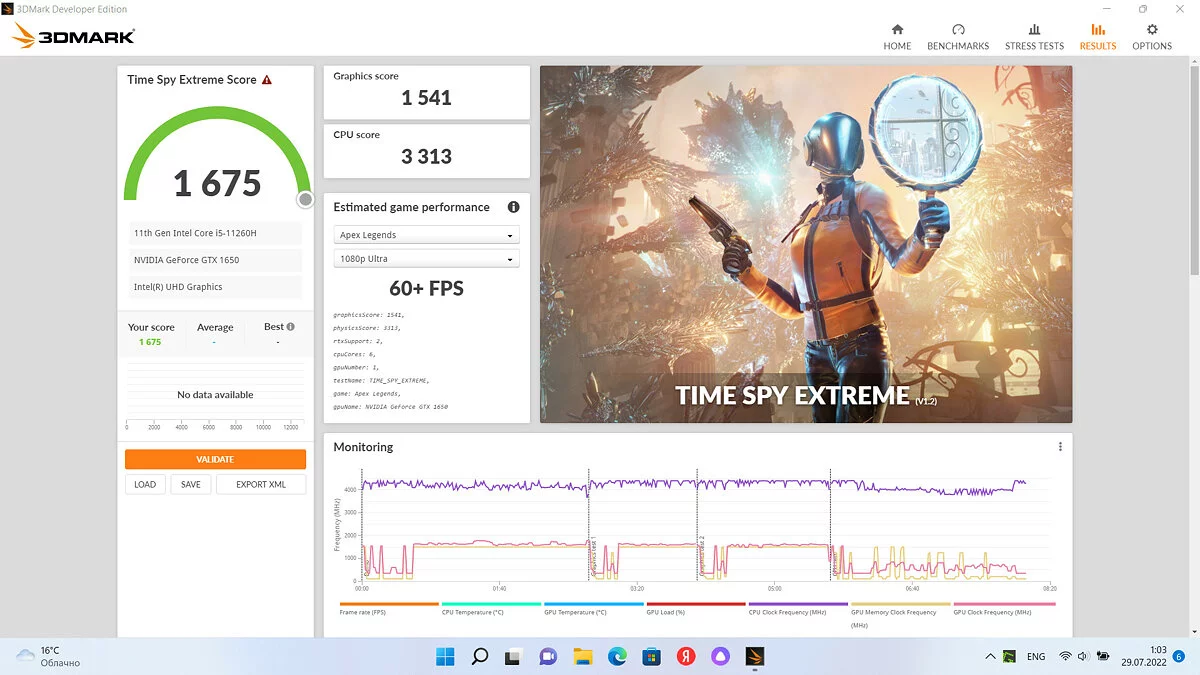Select the RESULTS tab
Viewport: 1200px width, 675px height.
pos(1098,37)
